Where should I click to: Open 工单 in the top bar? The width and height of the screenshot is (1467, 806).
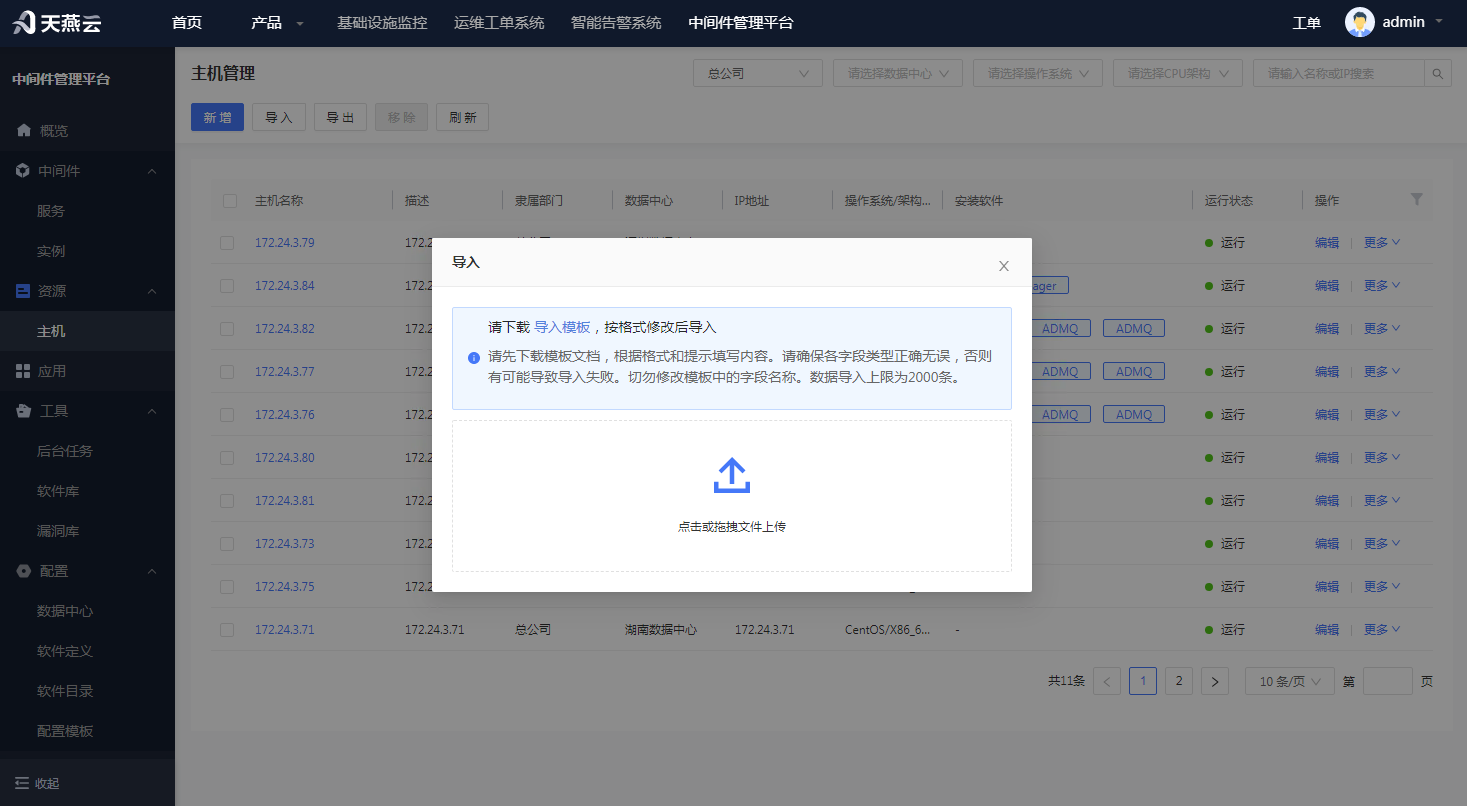pyautogui.click(x=1306, y=23)
